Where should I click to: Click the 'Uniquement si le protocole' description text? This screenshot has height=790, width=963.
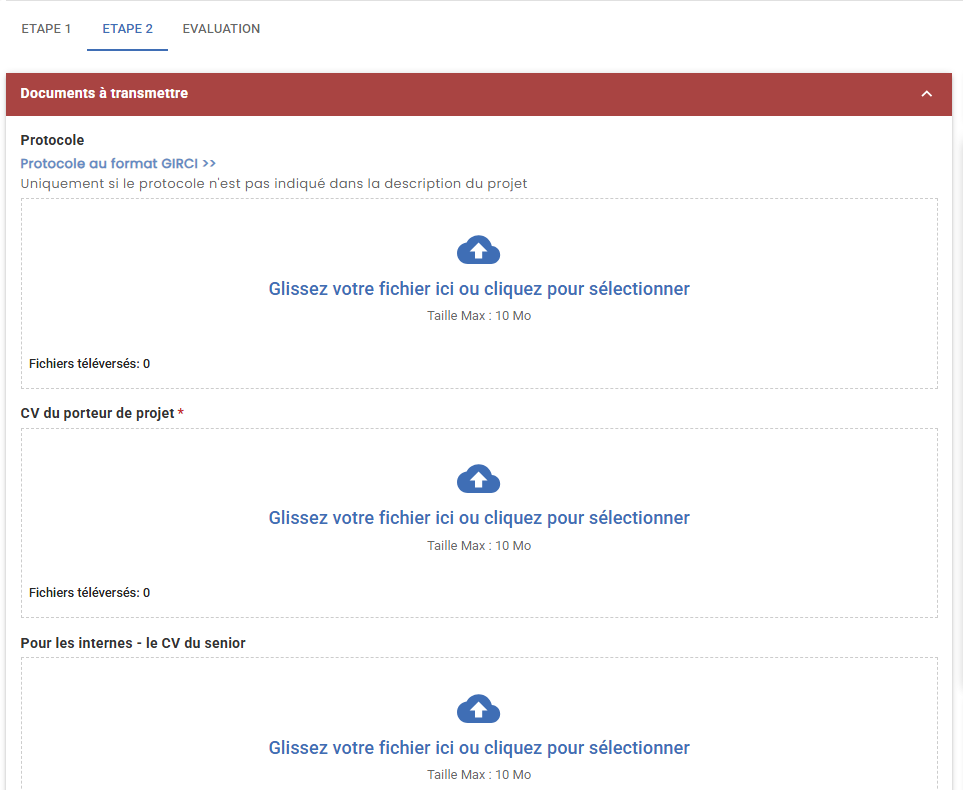click(273, 184)
